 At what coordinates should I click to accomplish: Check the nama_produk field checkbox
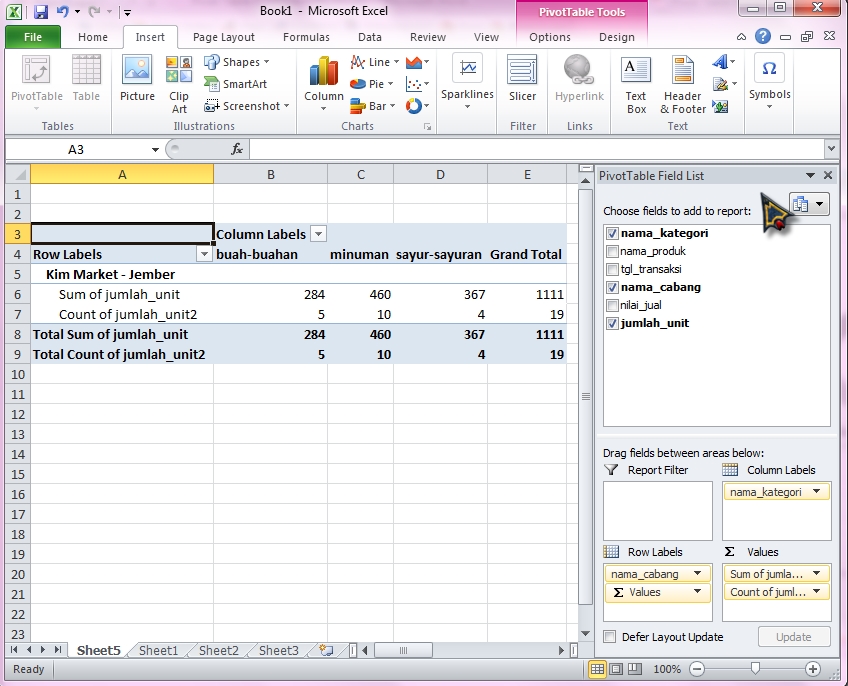click(613, 251)
